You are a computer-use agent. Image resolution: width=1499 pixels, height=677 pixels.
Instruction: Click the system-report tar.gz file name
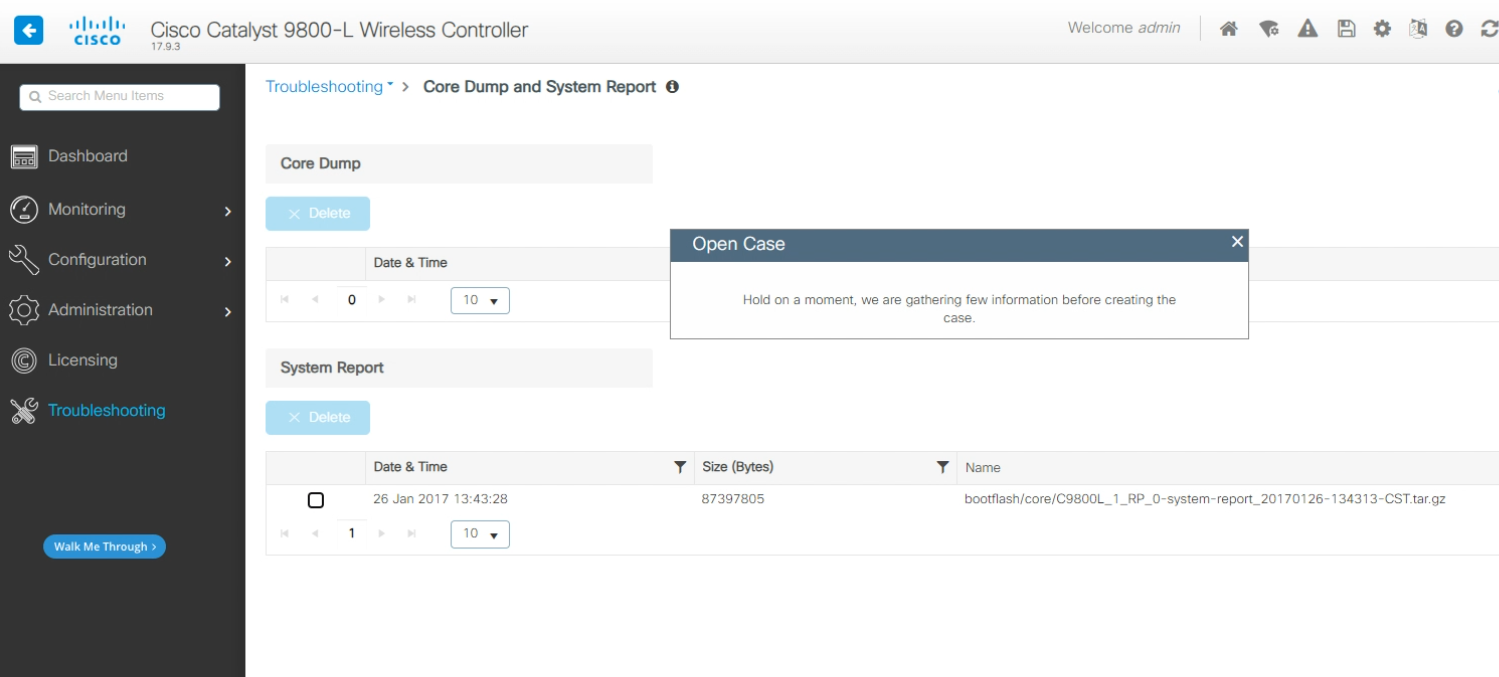pyautogui.click(x=1205, y=500)
